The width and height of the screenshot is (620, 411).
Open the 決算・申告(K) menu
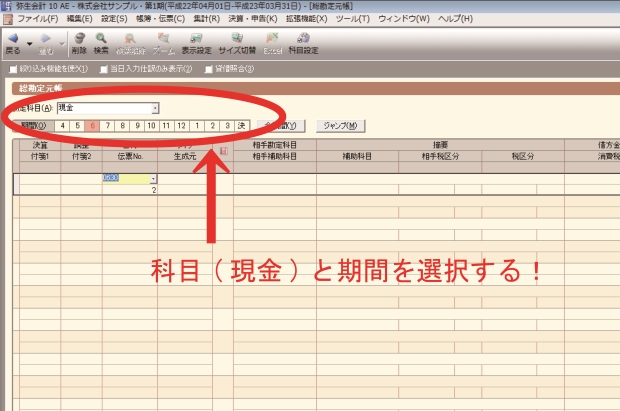point(253,19)
